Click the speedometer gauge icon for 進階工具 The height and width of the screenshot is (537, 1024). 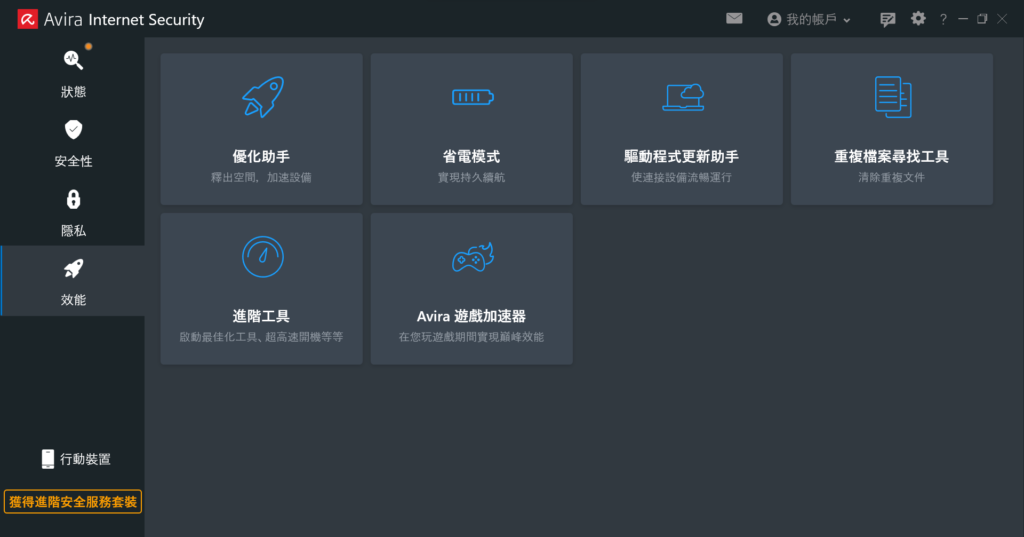pos(263,257)
